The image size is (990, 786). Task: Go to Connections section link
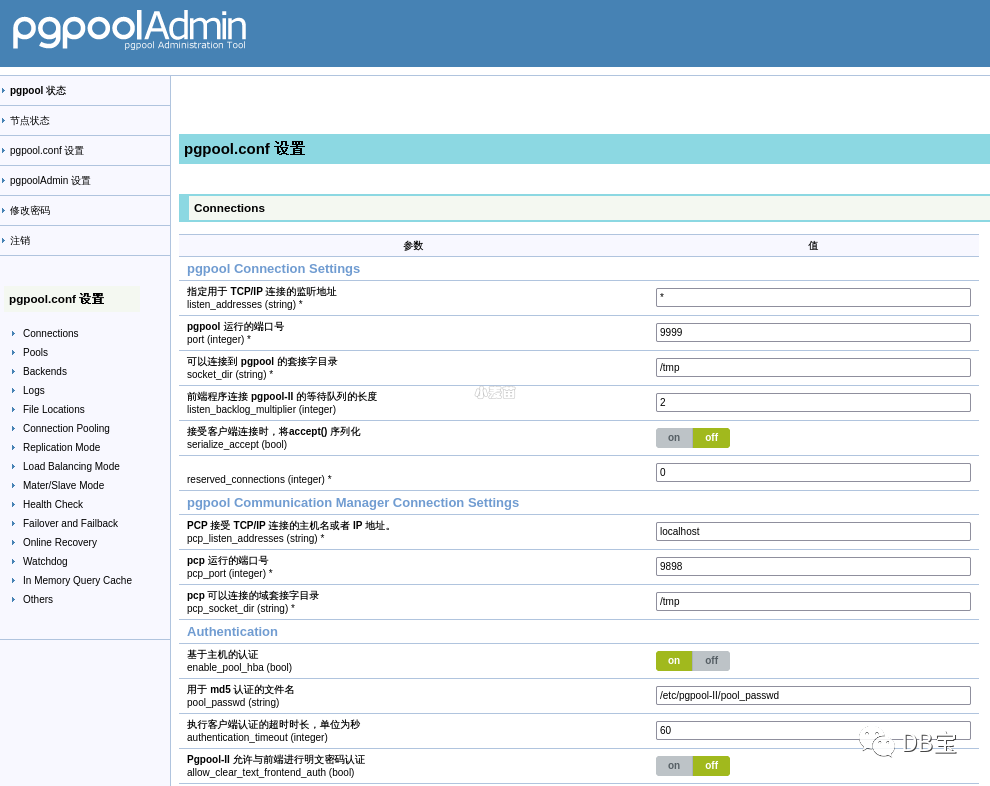[x=51, y=333]
